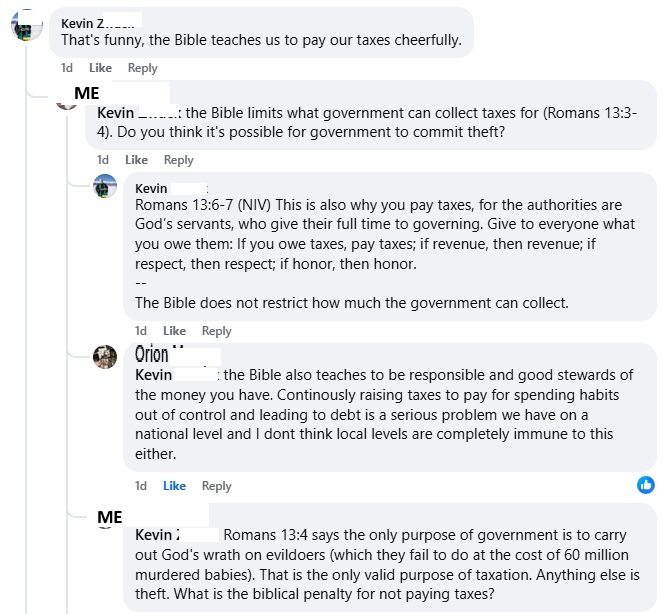
Task: Like the "pay our taxes cheerfully" comment
Action: click(x=100, y=68)
